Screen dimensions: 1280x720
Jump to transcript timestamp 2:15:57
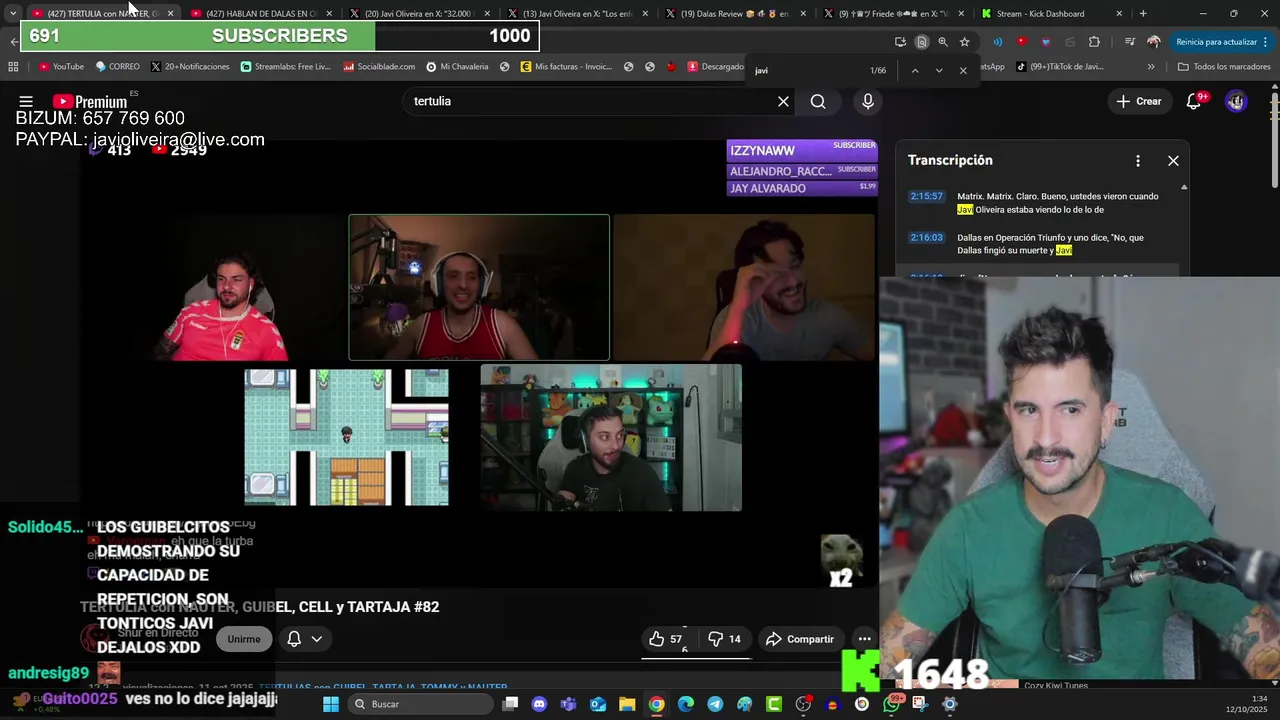[x=926, y=196]
